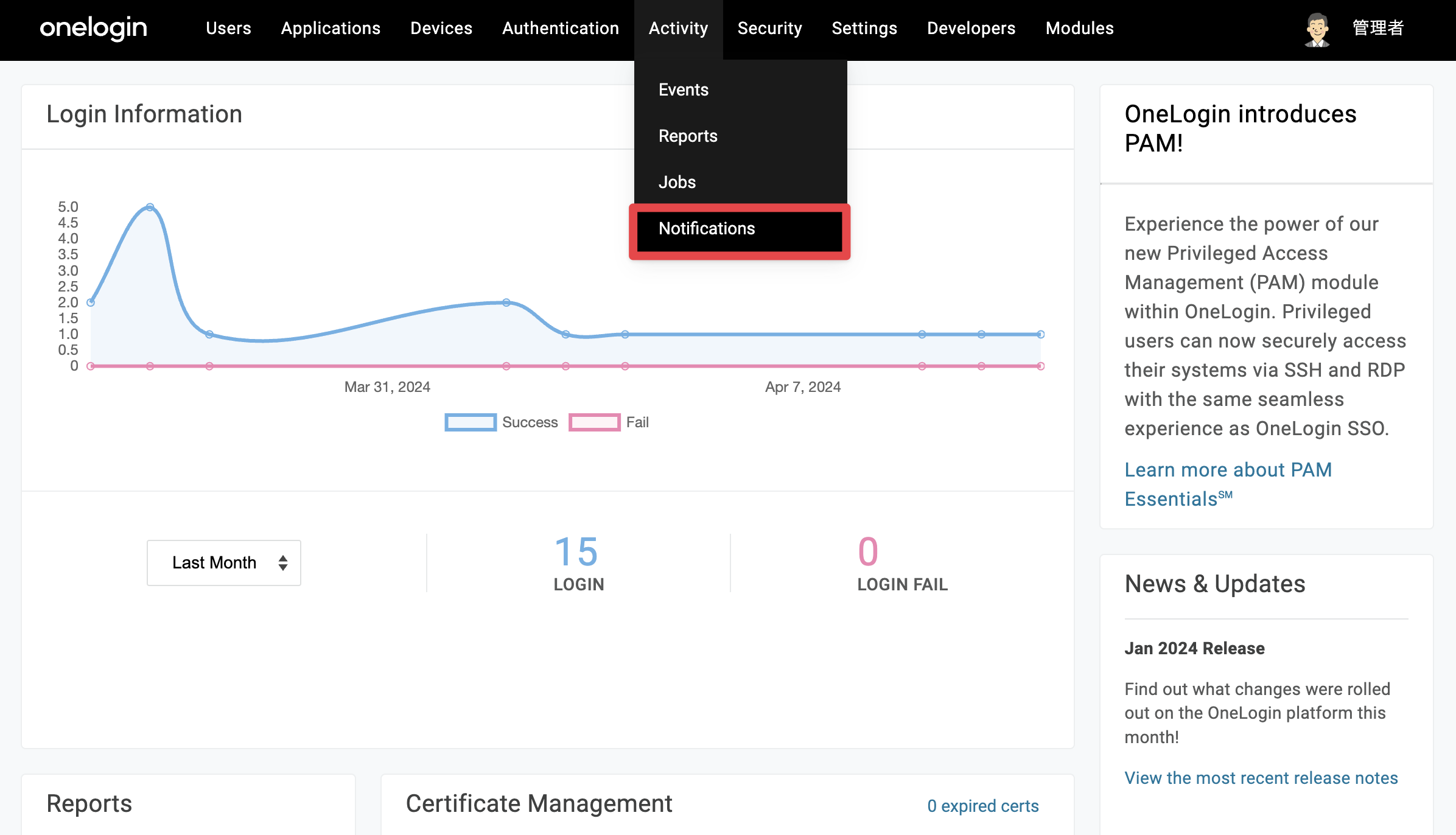The height and width of the screenshot is (835, 1456).
Task: Expand the Security menu
Action: (769, 29)
